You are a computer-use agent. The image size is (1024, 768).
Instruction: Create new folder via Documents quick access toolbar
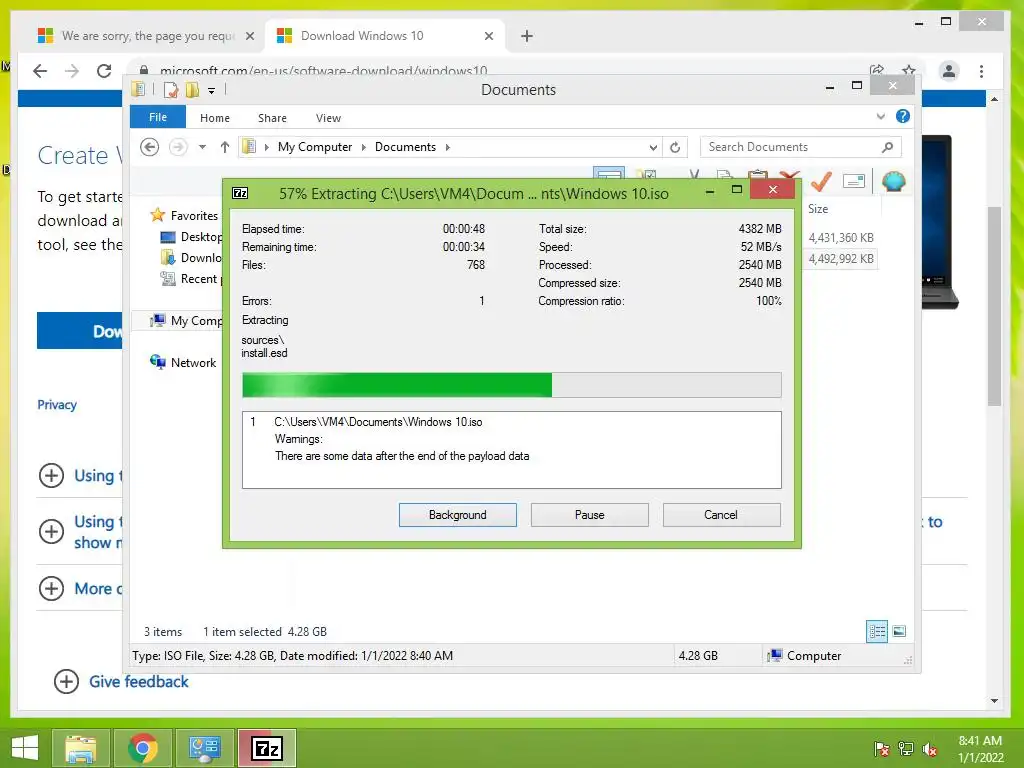(192, 90)
